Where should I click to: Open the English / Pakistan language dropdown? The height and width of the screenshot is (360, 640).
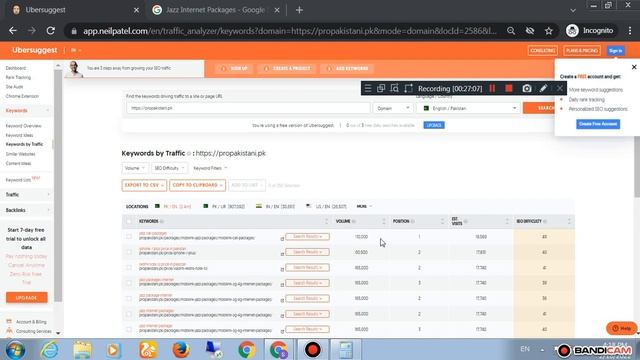click(x=468, y=108)
